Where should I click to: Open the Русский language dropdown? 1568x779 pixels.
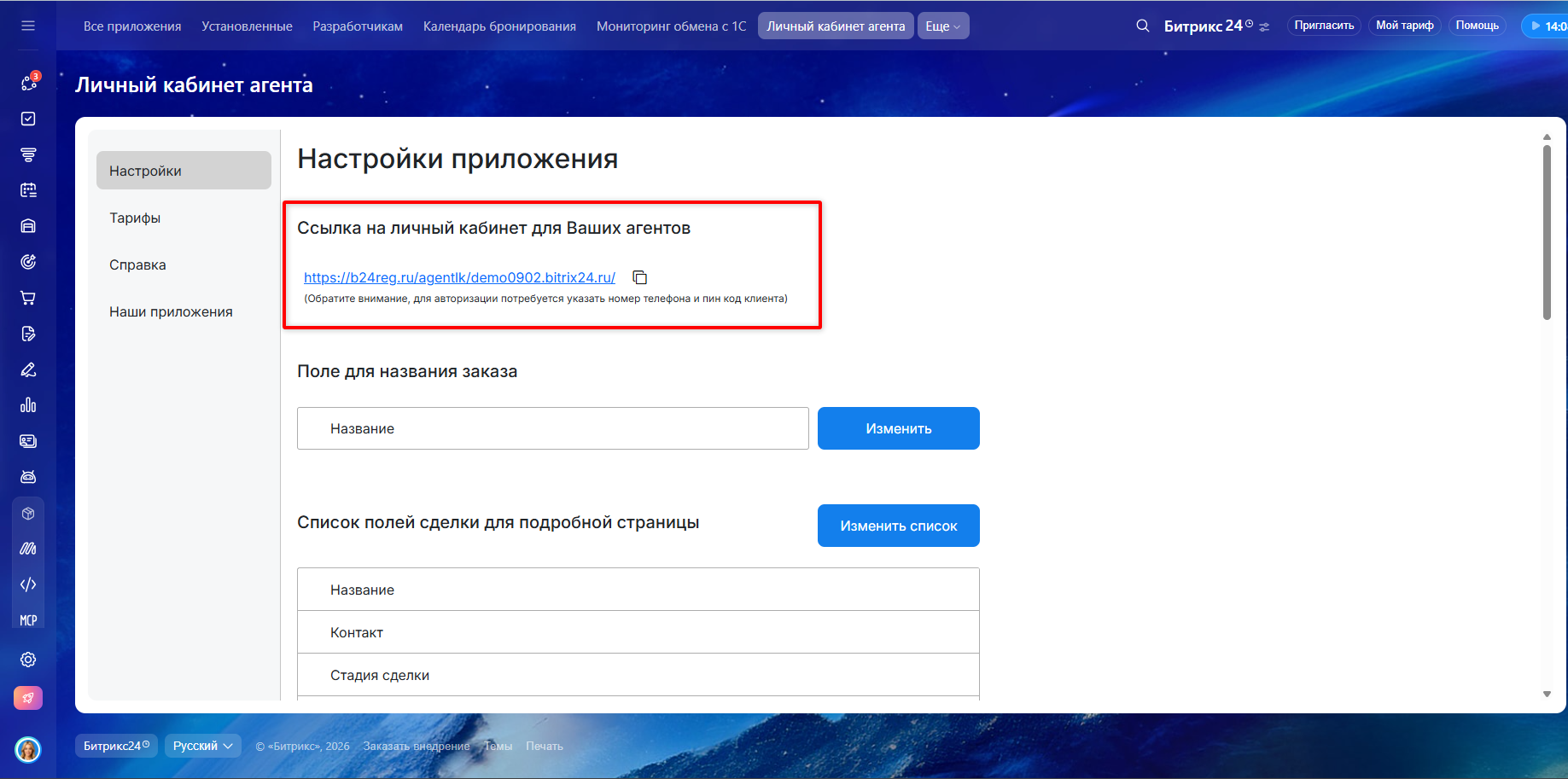pos(203,746)
